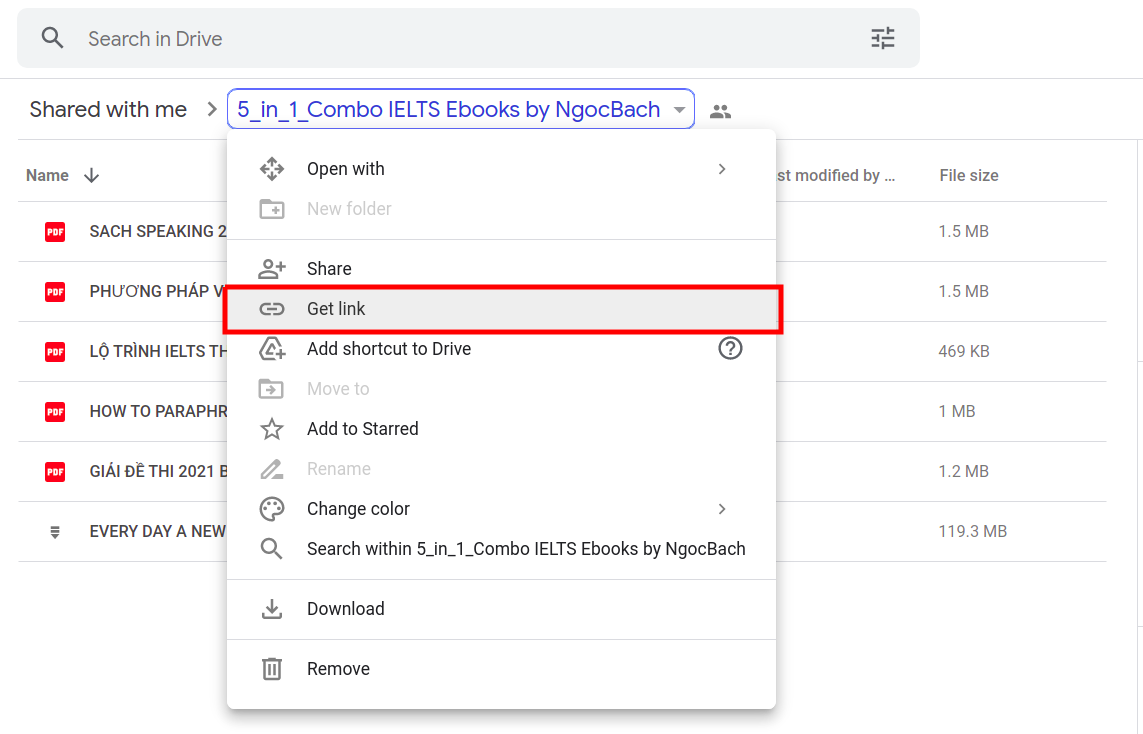The image size is (1143, 734).
Task: Toggle name sort direction arrow
Action: pyautogui.click(x=92, y=176)
